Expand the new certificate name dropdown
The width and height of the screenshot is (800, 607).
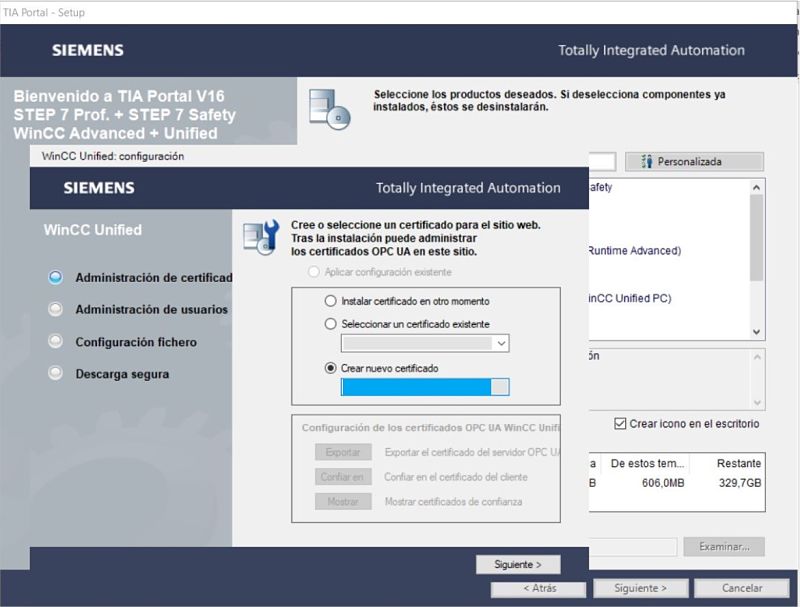pyautogui.click(x=501, y=388)
